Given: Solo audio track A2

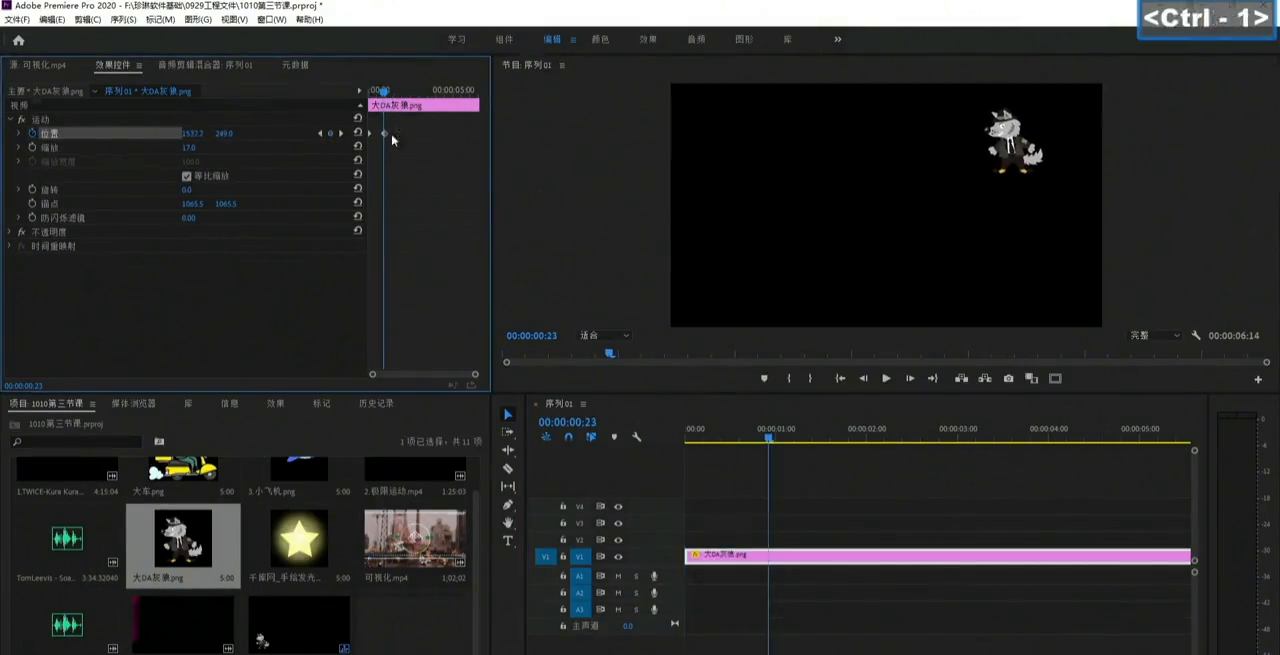Looking at the screenshot, I should tap(636, 593).
